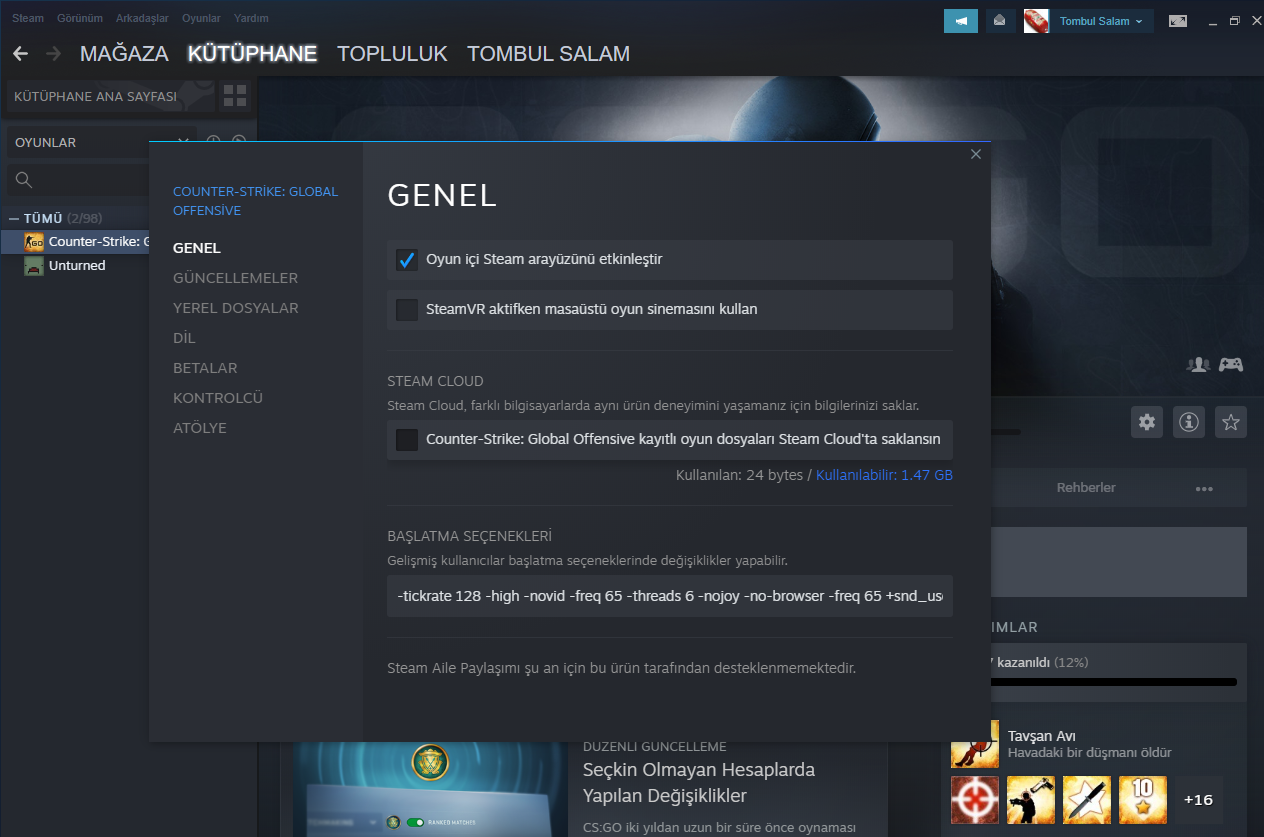Click COUNTER-STRIKE: GLOBAL OFFENSIVE dialog title

pos(255,201)
